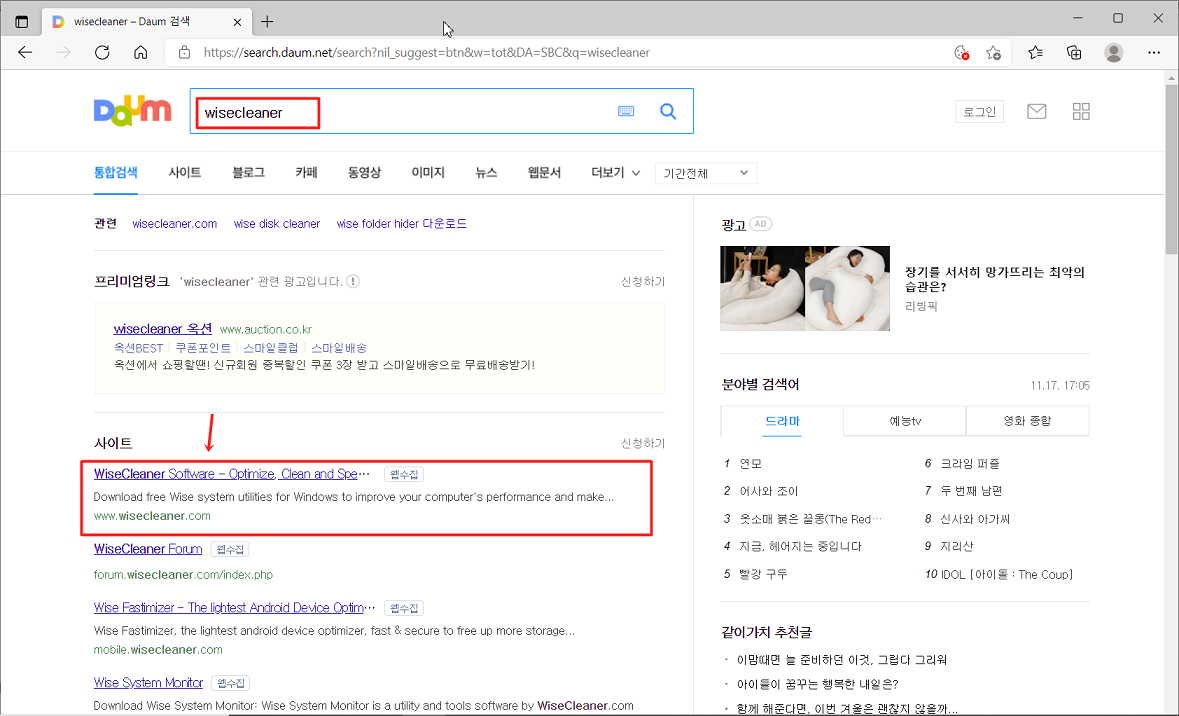The image size is (1179, 716).
Task: Click the Daum logo
Action: pyautogui.click(x=132, y=111)
